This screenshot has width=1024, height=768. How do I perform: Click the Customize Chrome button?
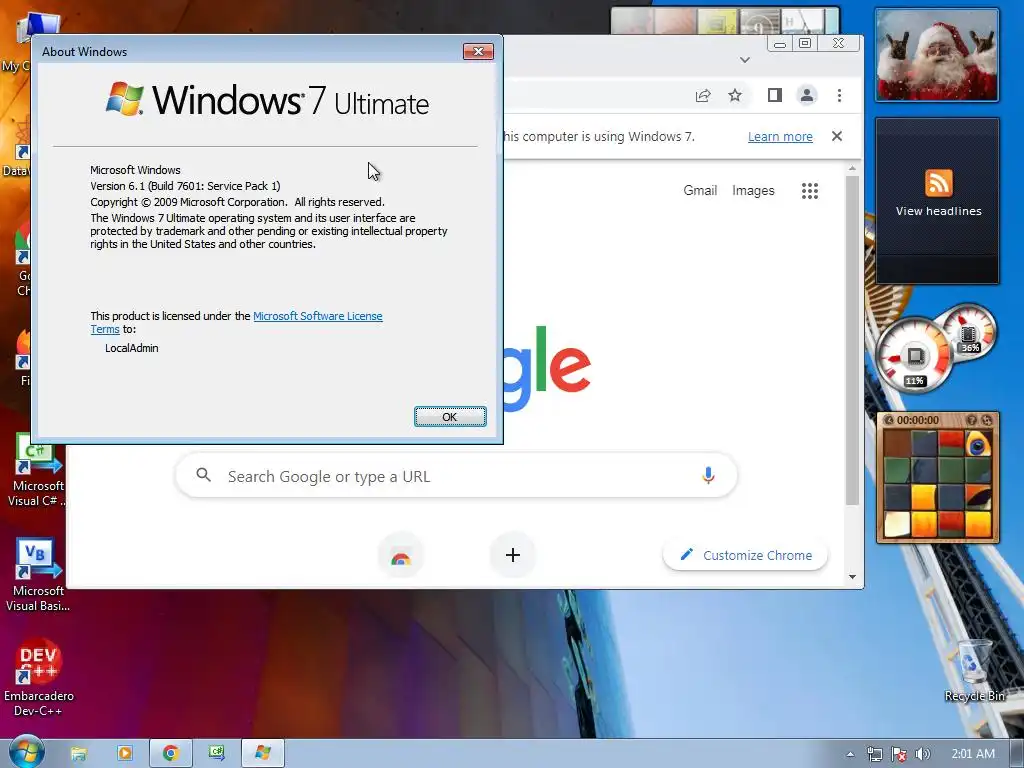(x=745, y=555)
